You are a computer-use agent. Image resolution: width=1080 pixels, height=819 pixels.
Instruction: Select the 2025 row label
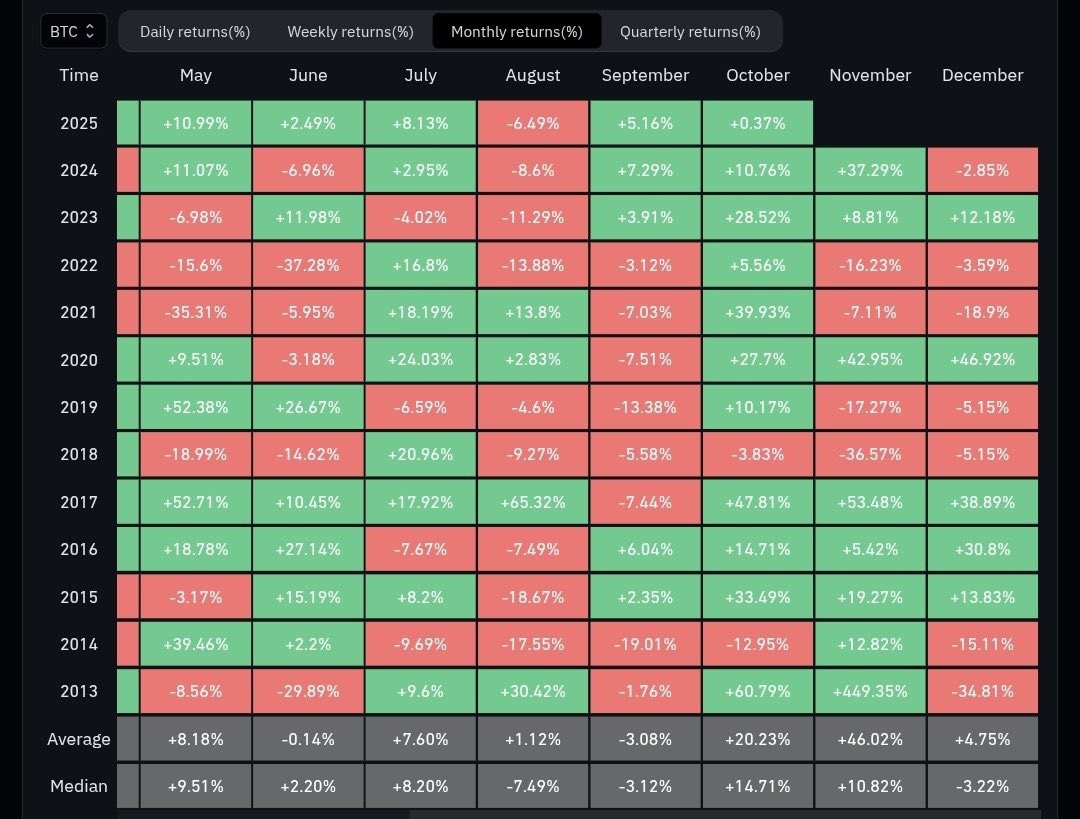click(x=79, y=122)
